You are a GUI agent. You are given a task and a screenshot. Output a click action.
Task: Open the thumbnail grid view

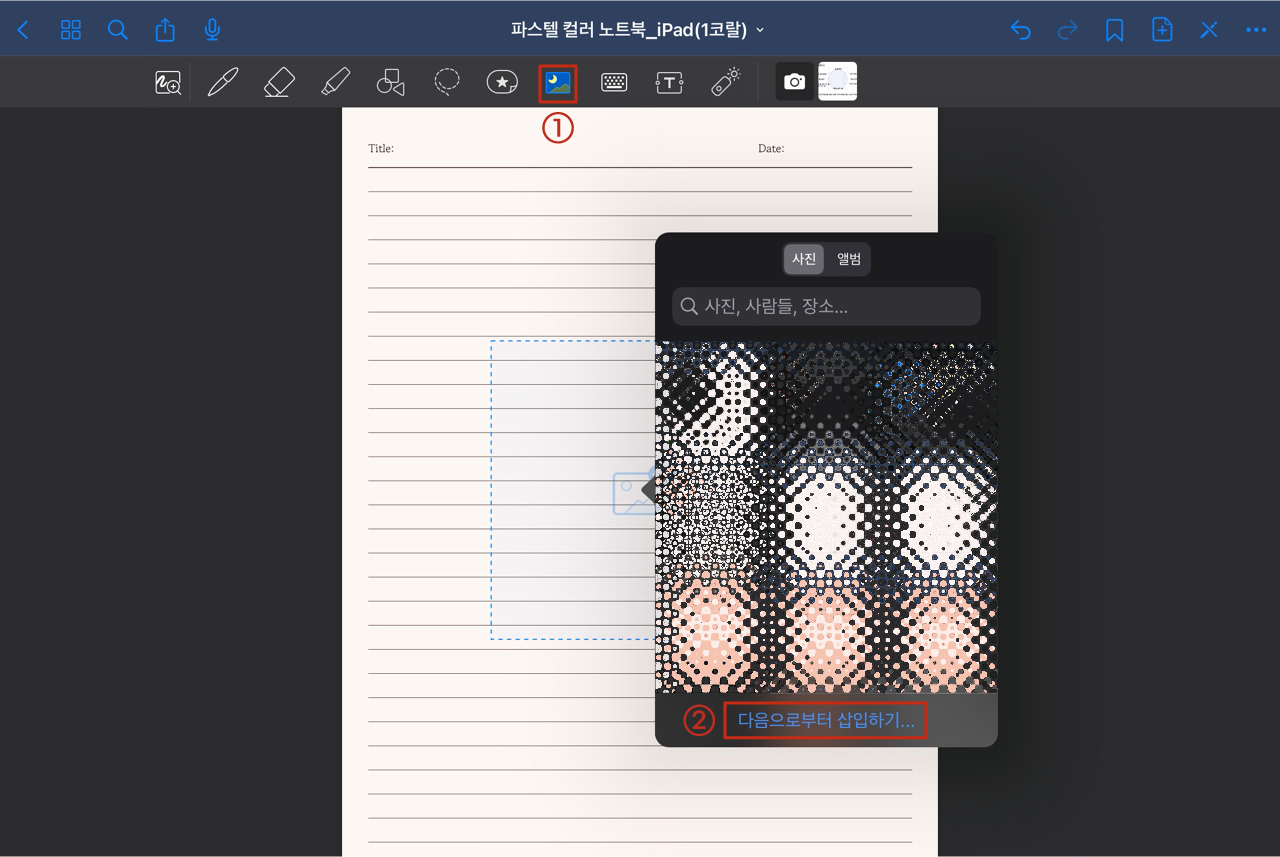[71, 30]
